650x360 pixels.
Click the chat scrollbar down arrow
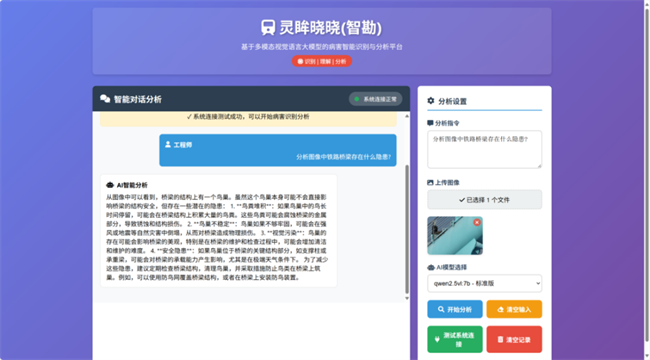pyautogui.click(x=407, y=298)
